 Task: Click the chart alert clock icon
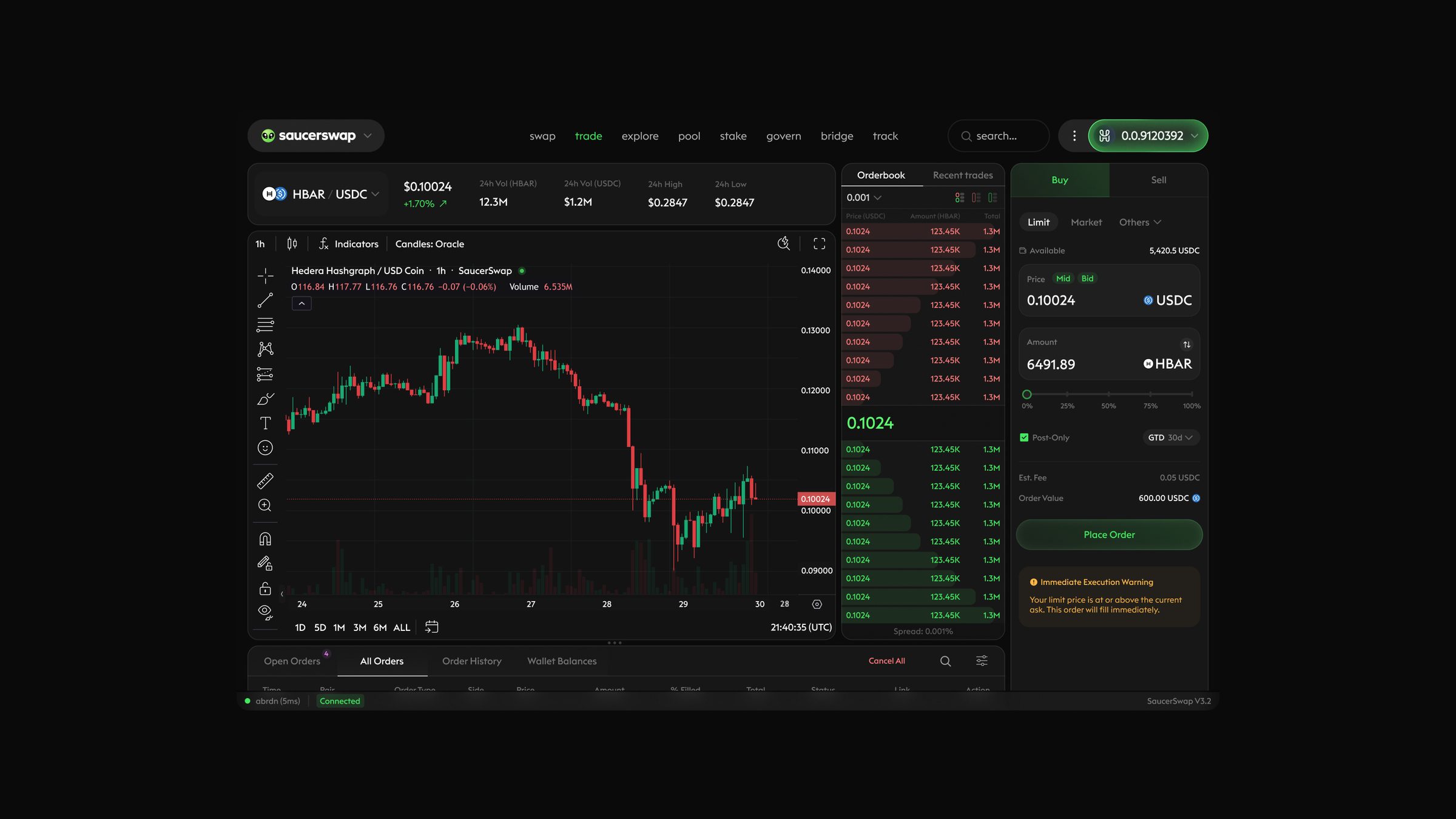point(784,244)
